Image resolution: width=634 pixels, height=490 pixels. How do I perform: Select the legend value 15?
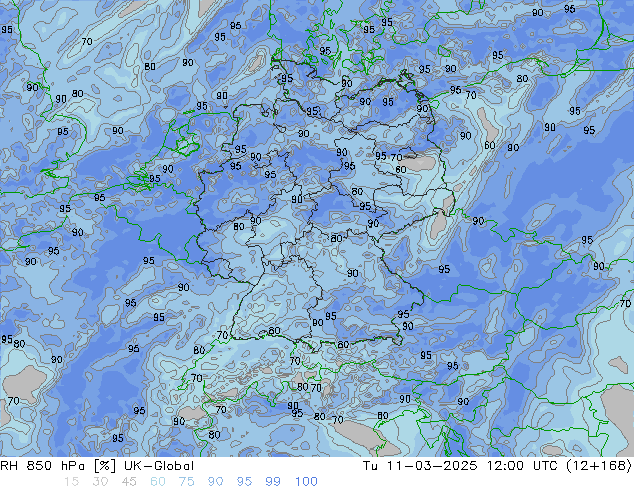click(x=71, y=482)
